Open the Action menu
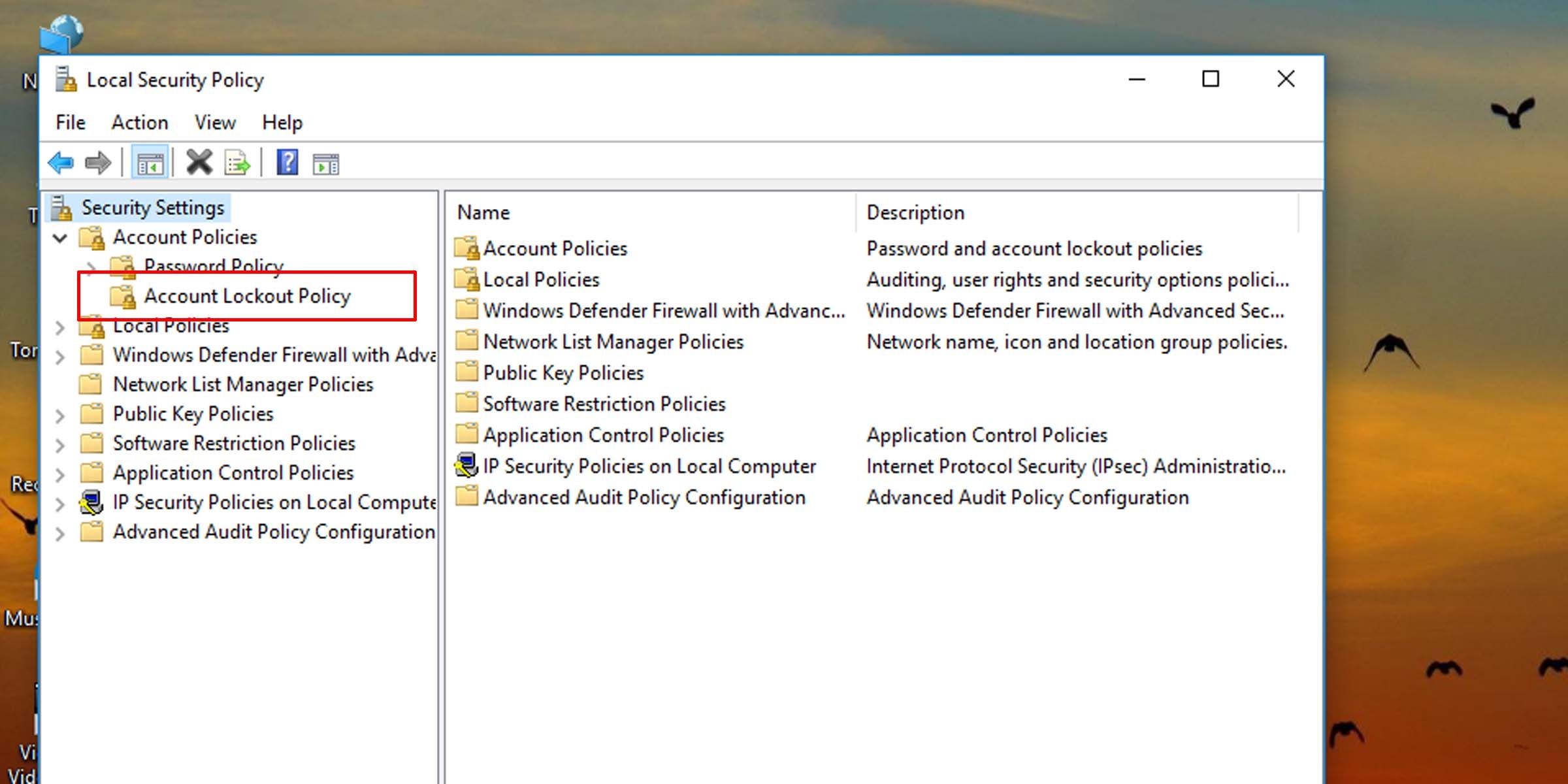Image resolution: width=1568 pixels, height=784 pixels. point(139,123)
